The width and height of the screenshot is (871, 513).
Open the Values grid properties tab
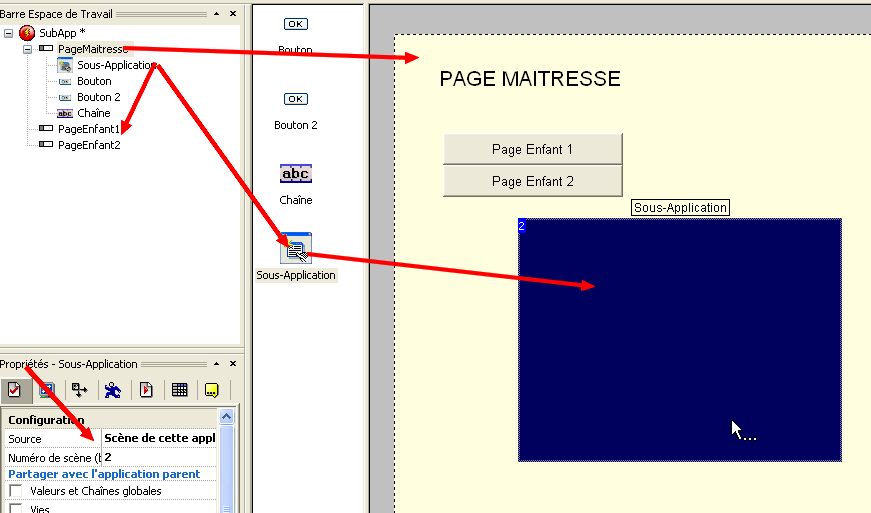tap(179, 390)
